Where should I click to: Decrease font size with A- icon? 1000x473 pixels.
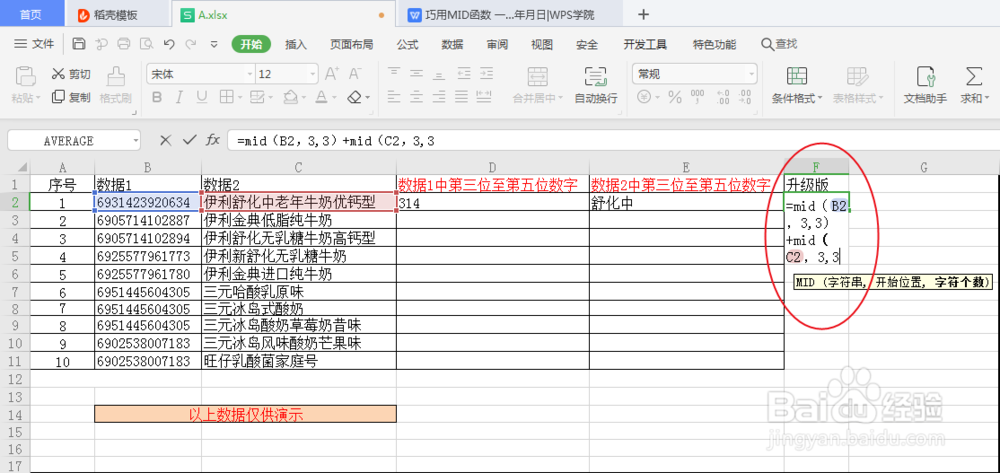(354, 74)
